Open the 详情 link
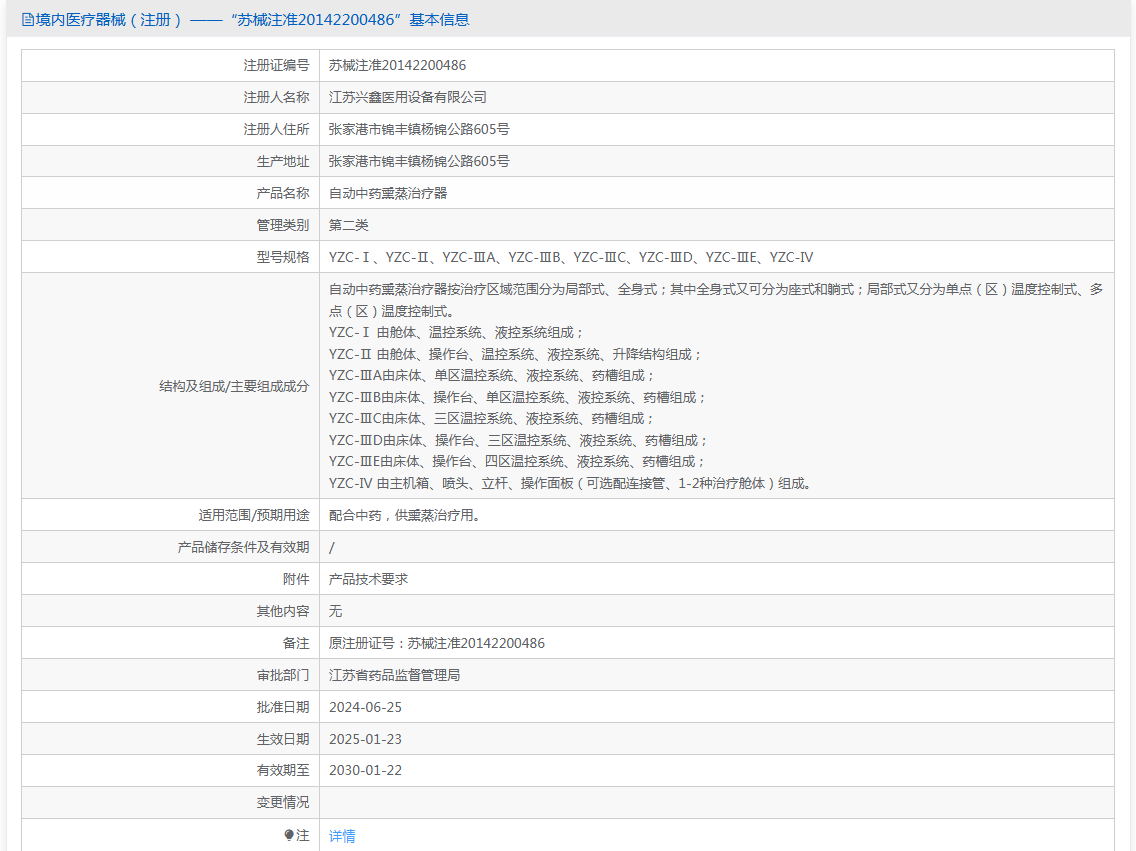Image resolution: width=1136 pixels, height=851 pixels. click(342, 836)
